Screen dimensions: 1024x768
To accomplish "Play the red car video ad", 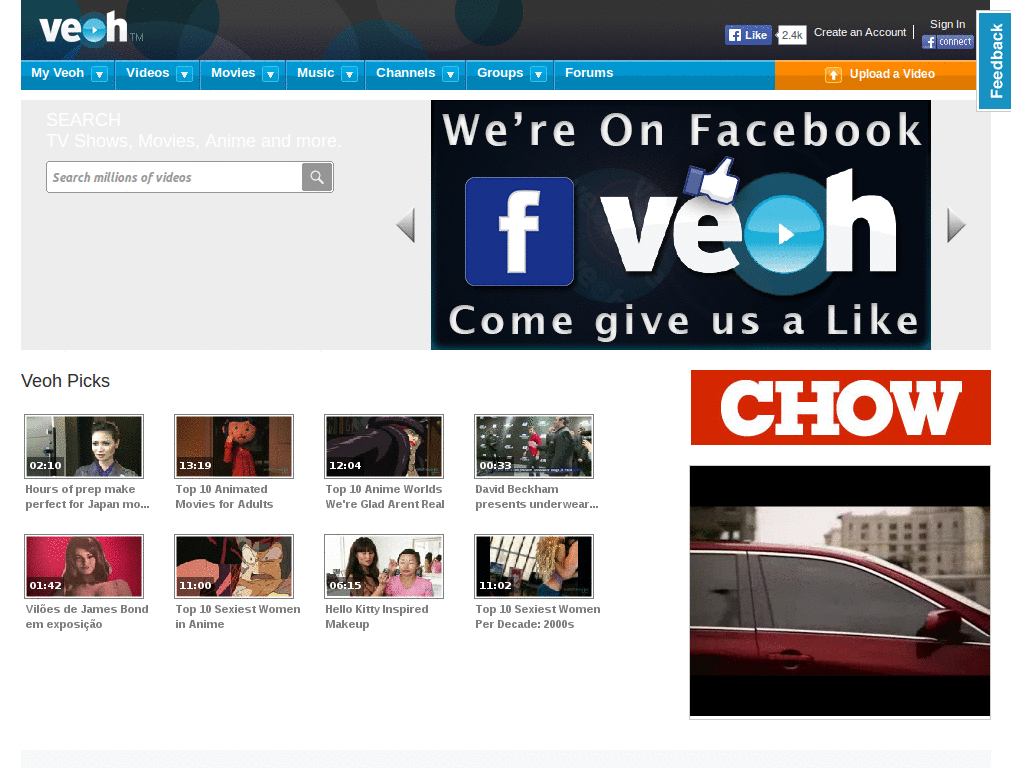I will pos(840,591).
